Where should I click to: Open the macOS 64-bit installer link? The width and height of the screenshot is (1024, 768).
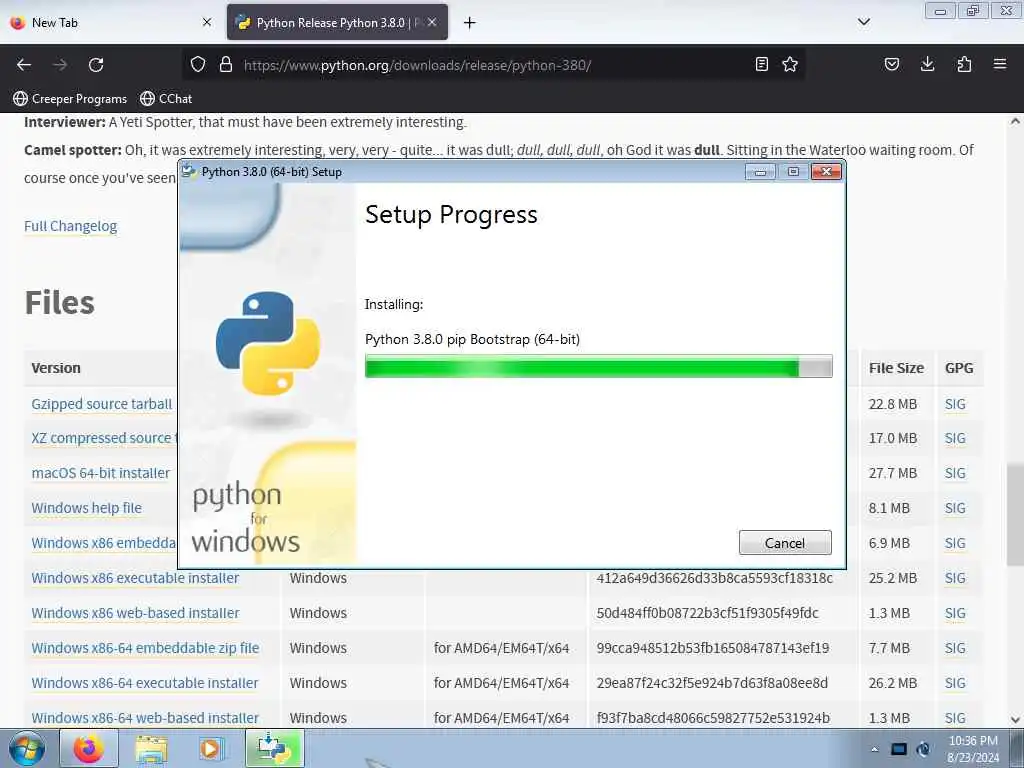(x=101, y=473)
